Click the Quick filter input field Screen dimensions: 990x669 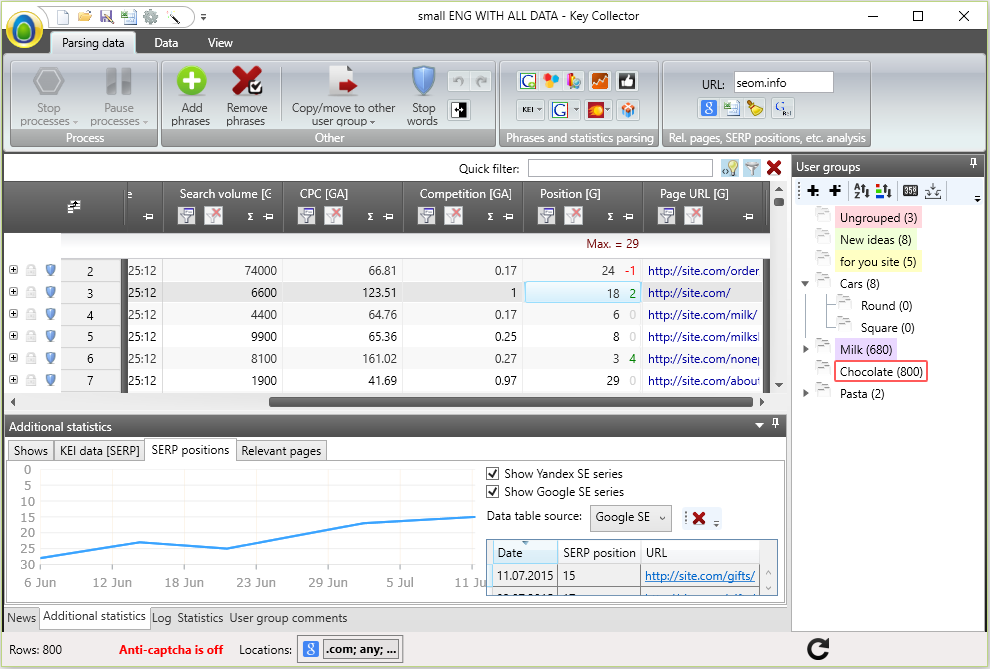[620, 168]
